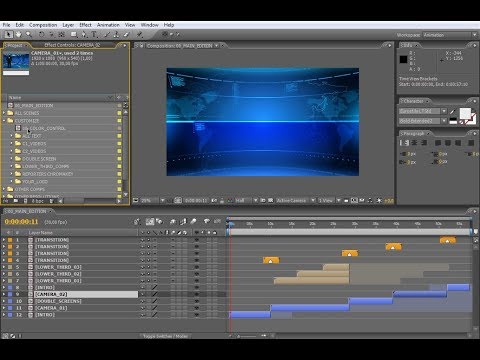Image resolution: width=480 pixels, height=360 pixels.
Task: Click the Graph Editor icon in timeline
Action: point(217,221)
